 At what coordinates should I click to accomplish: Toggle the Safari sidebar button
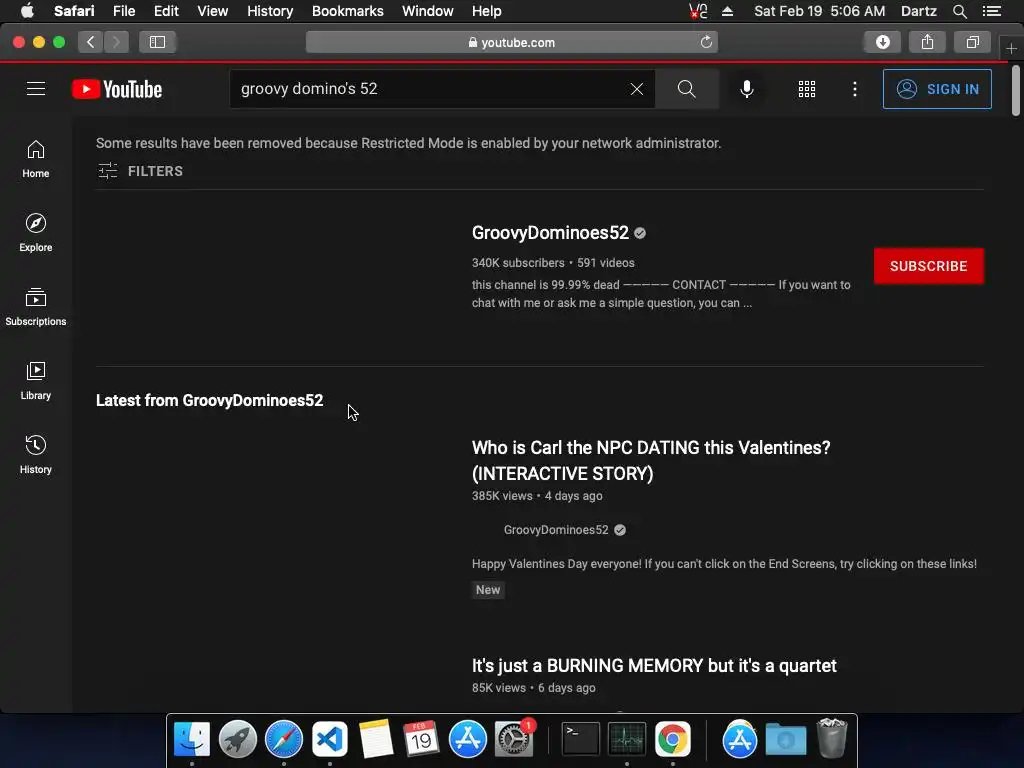[157, 42]
